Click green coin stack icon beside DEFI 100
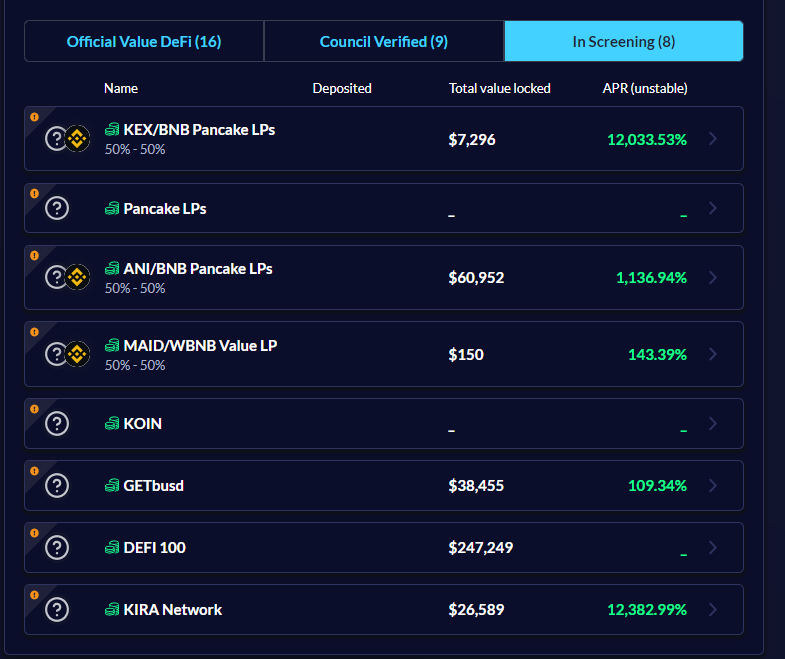This screenshot has width=785, height=659. tap(112, 548)
